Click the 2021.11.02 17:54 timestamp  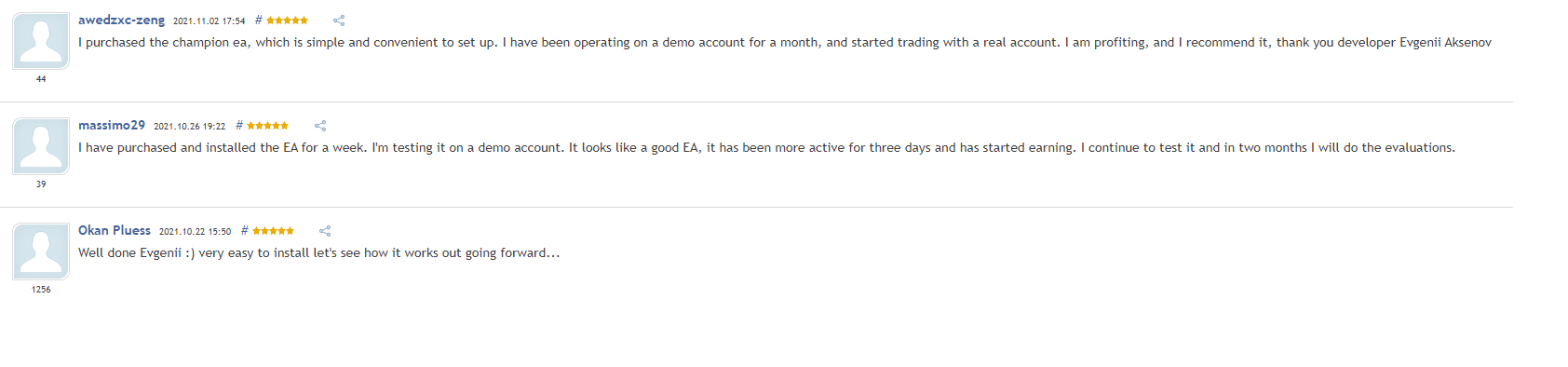[x=210, y=20]
